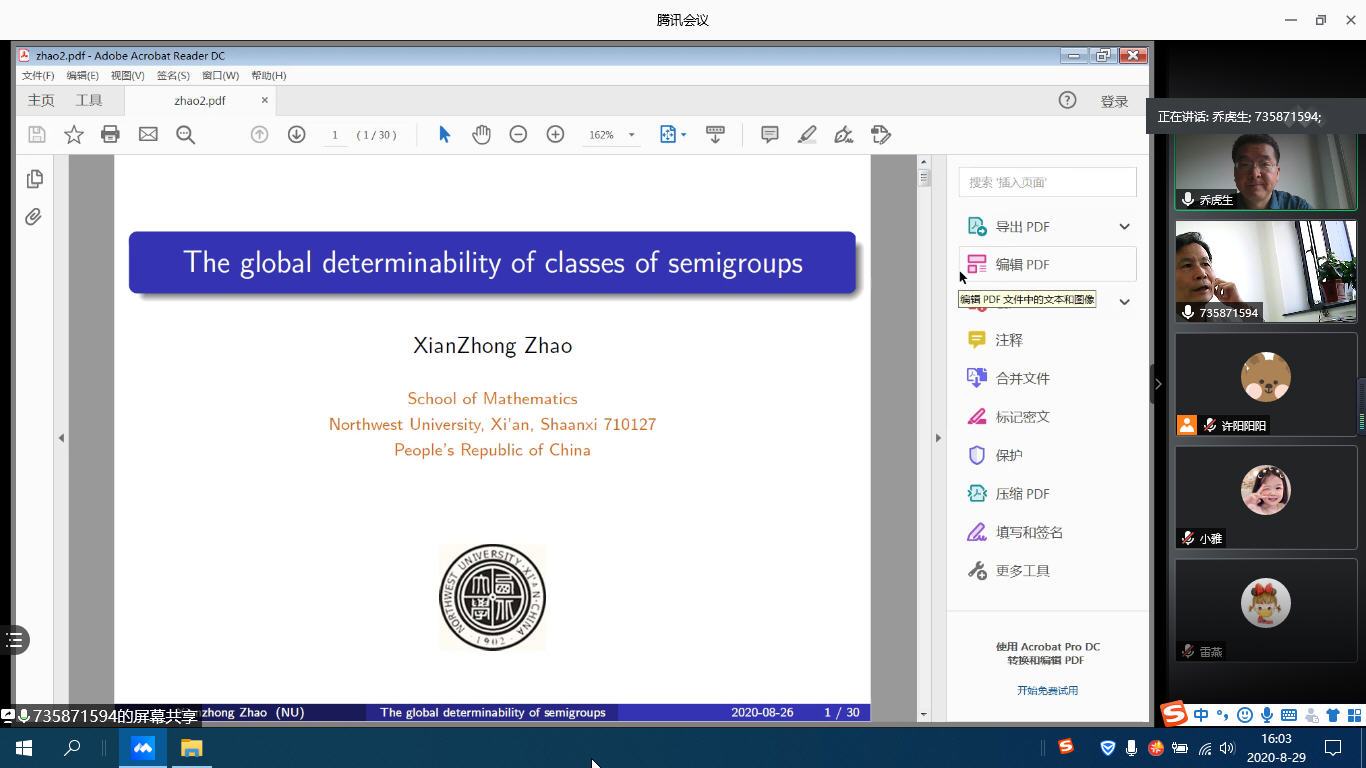Click the zoom out minus icon
1366x768 pixels.
518,135
